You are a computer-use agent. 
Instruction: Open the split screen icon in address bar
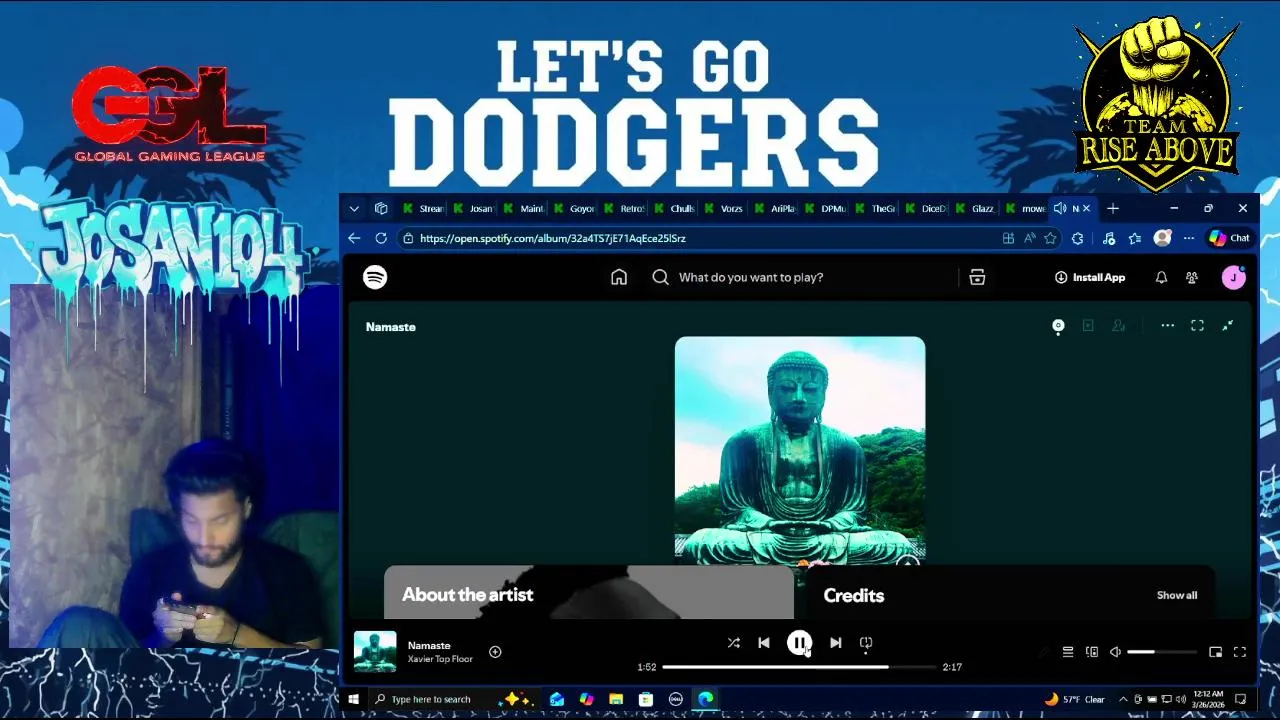click(x=1008, y=238)
